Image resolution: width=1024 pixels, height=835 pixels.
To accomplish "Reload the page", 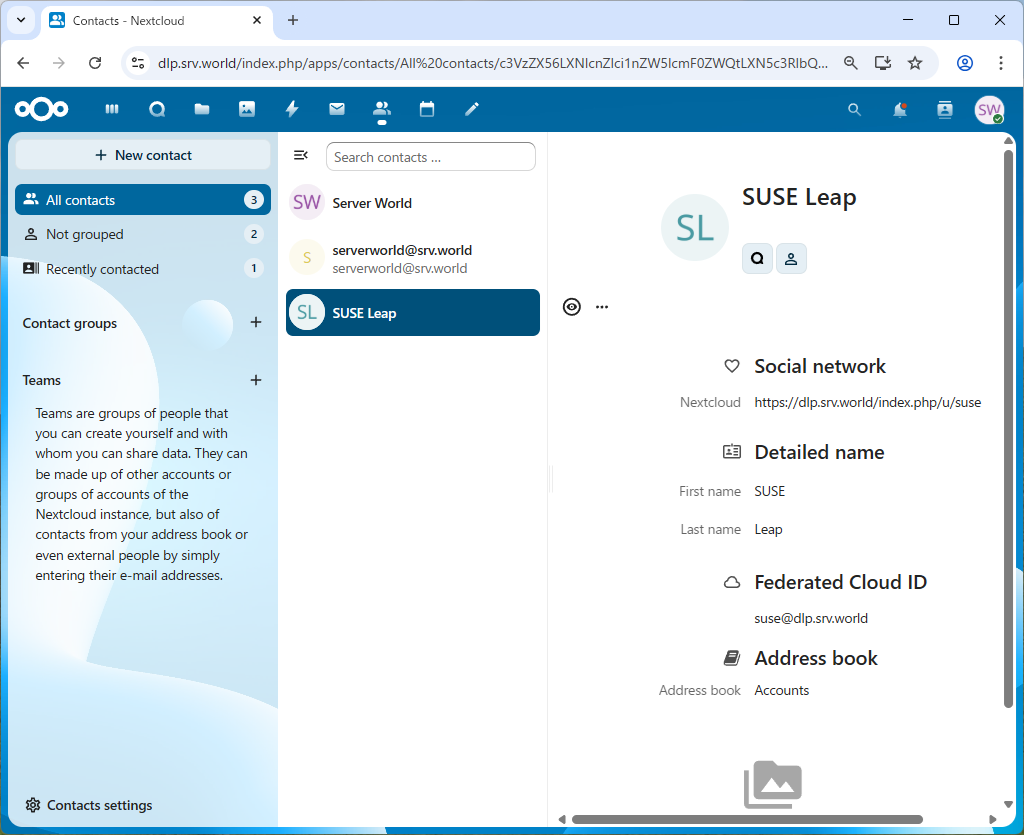I will coord(95,63).
